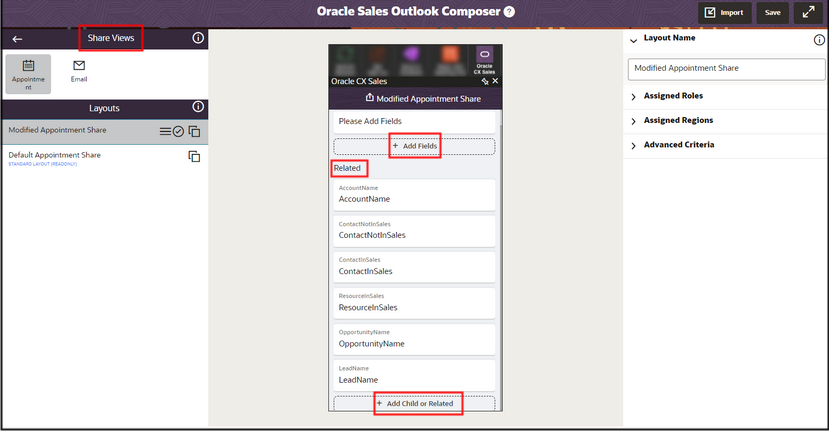Viewport: 829px width, 432px height.
Task: Click the Save button
Action: point(772,13)
